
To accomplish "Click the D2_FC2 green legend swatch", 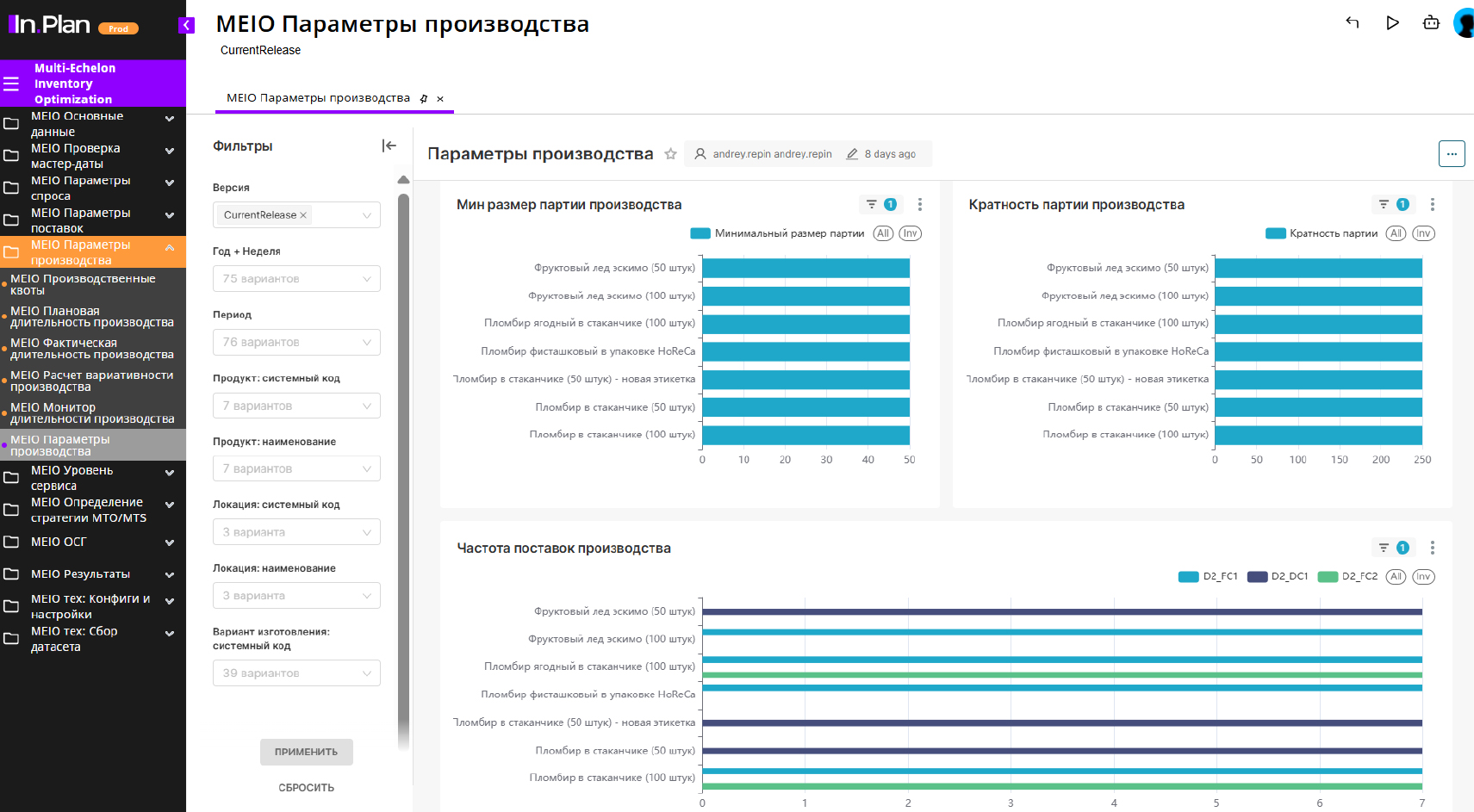I will [1328, 577].
